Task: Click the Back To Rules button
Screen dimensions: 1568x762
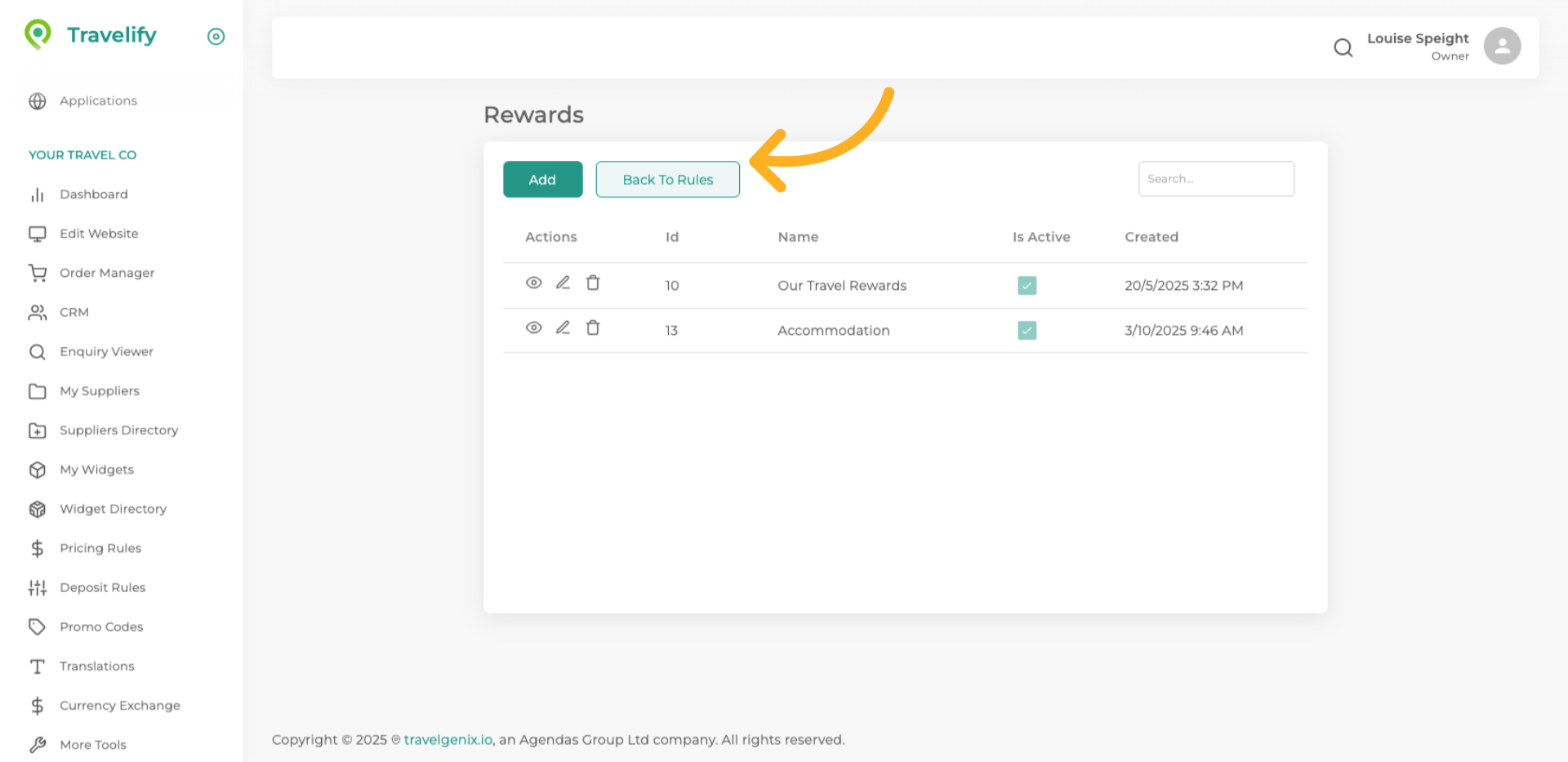Action: click(667, 180)
